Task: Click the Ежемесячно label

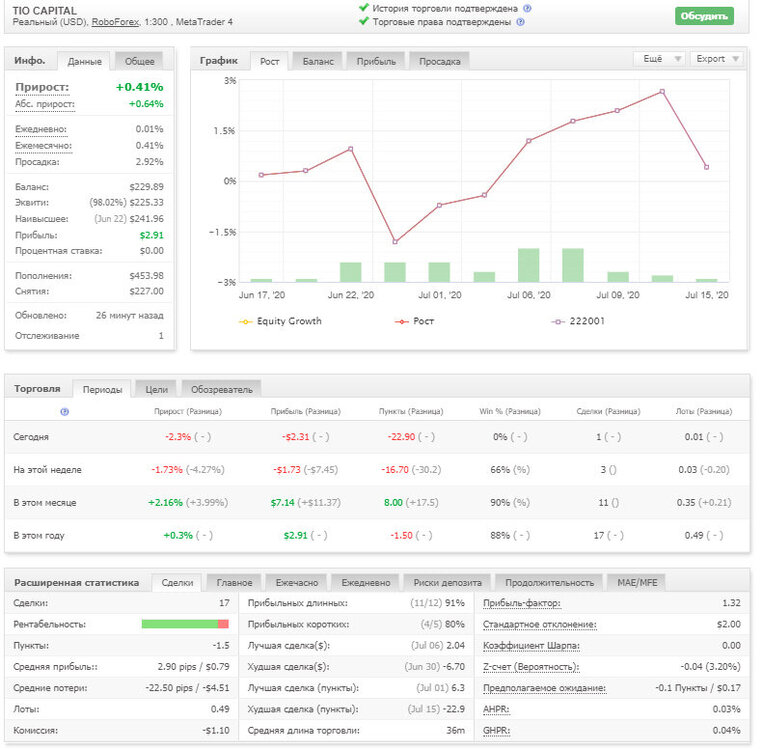Action: click(x=43, y=146)
